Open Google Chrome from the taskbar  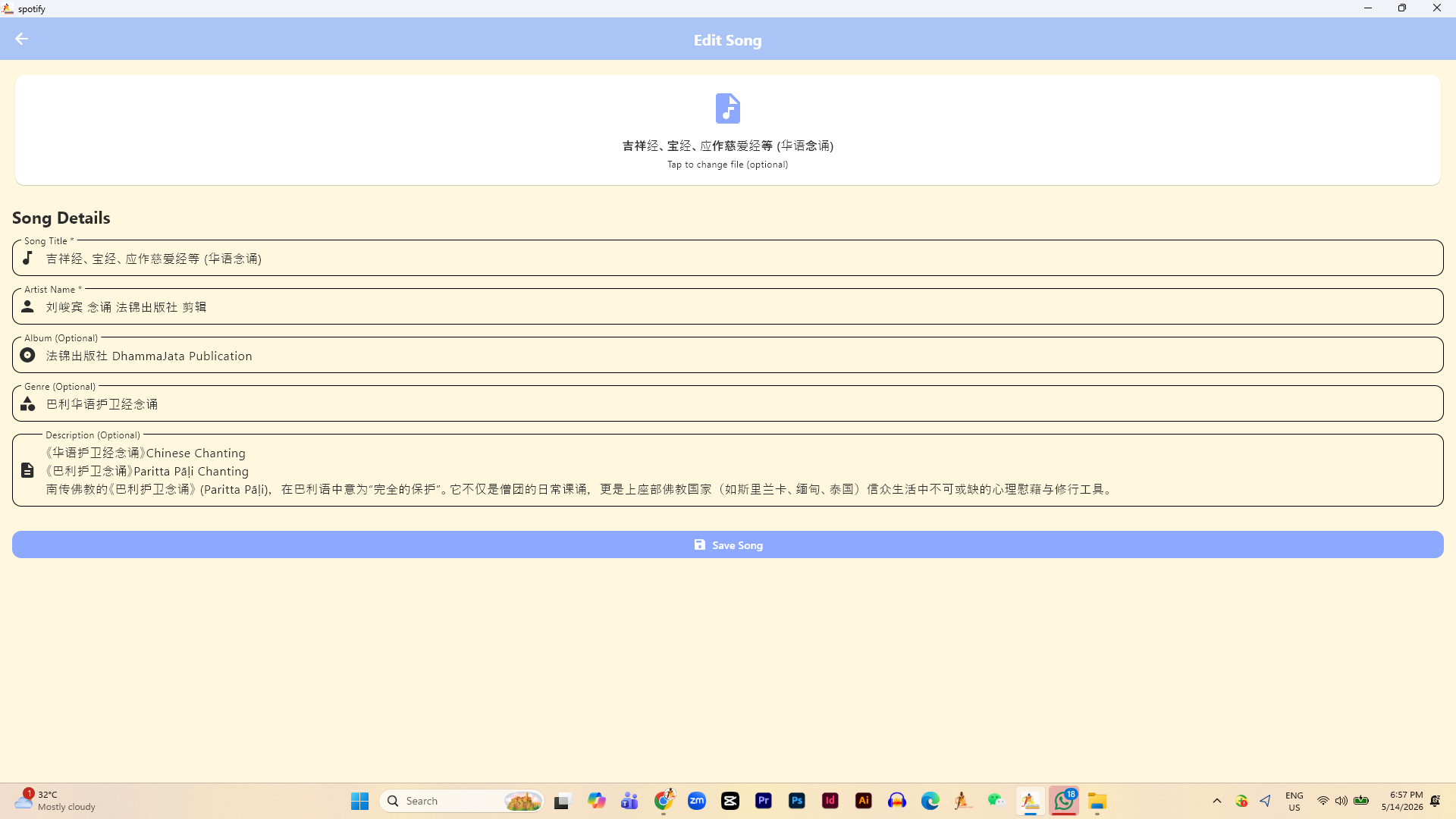pos(664,801)
